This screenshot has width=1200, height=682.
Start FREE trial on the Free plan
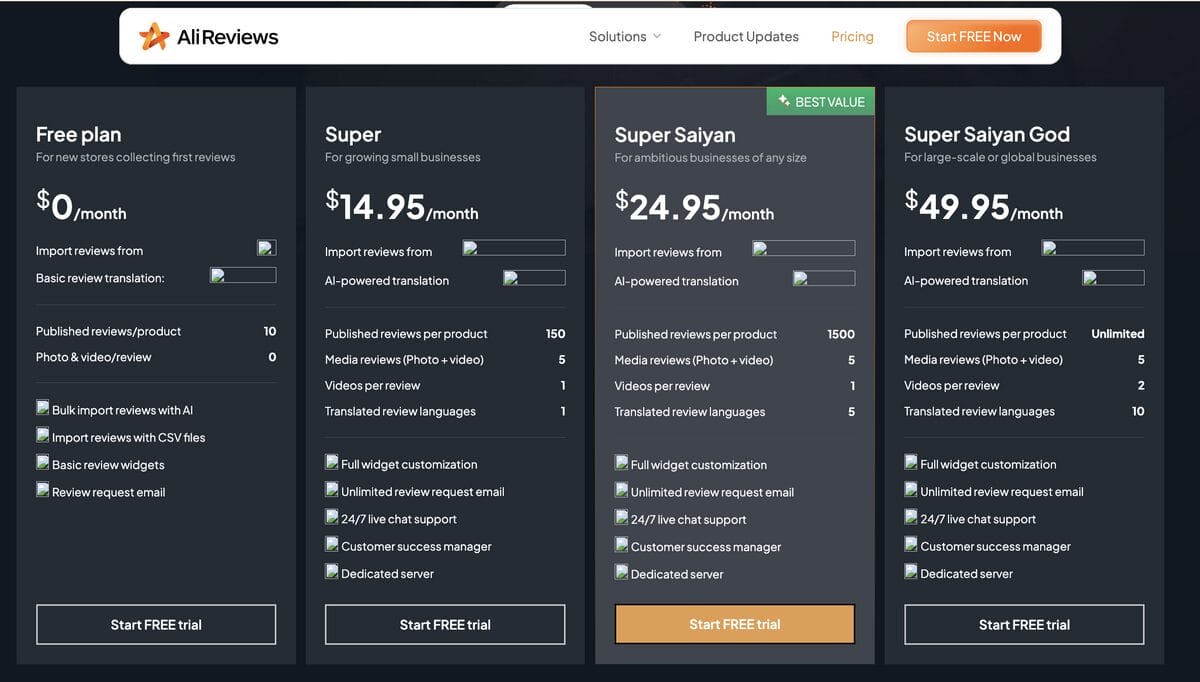click(x=155, y=623)
